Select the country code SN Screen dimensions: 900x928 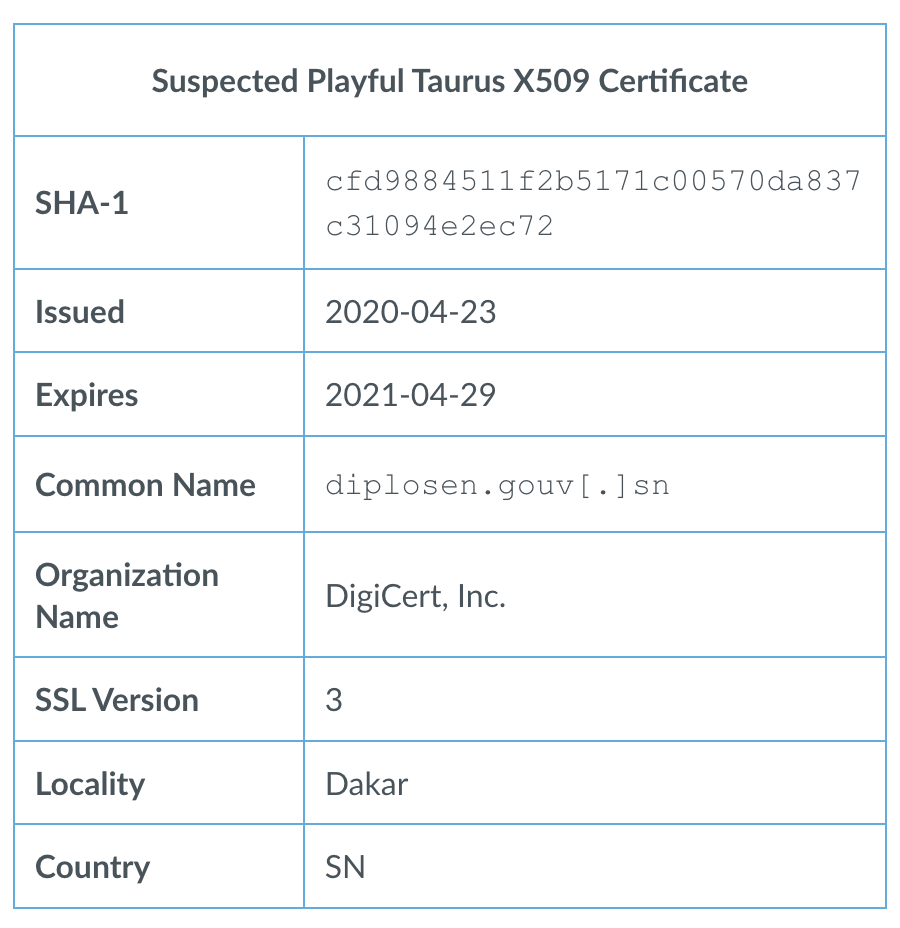345,867
